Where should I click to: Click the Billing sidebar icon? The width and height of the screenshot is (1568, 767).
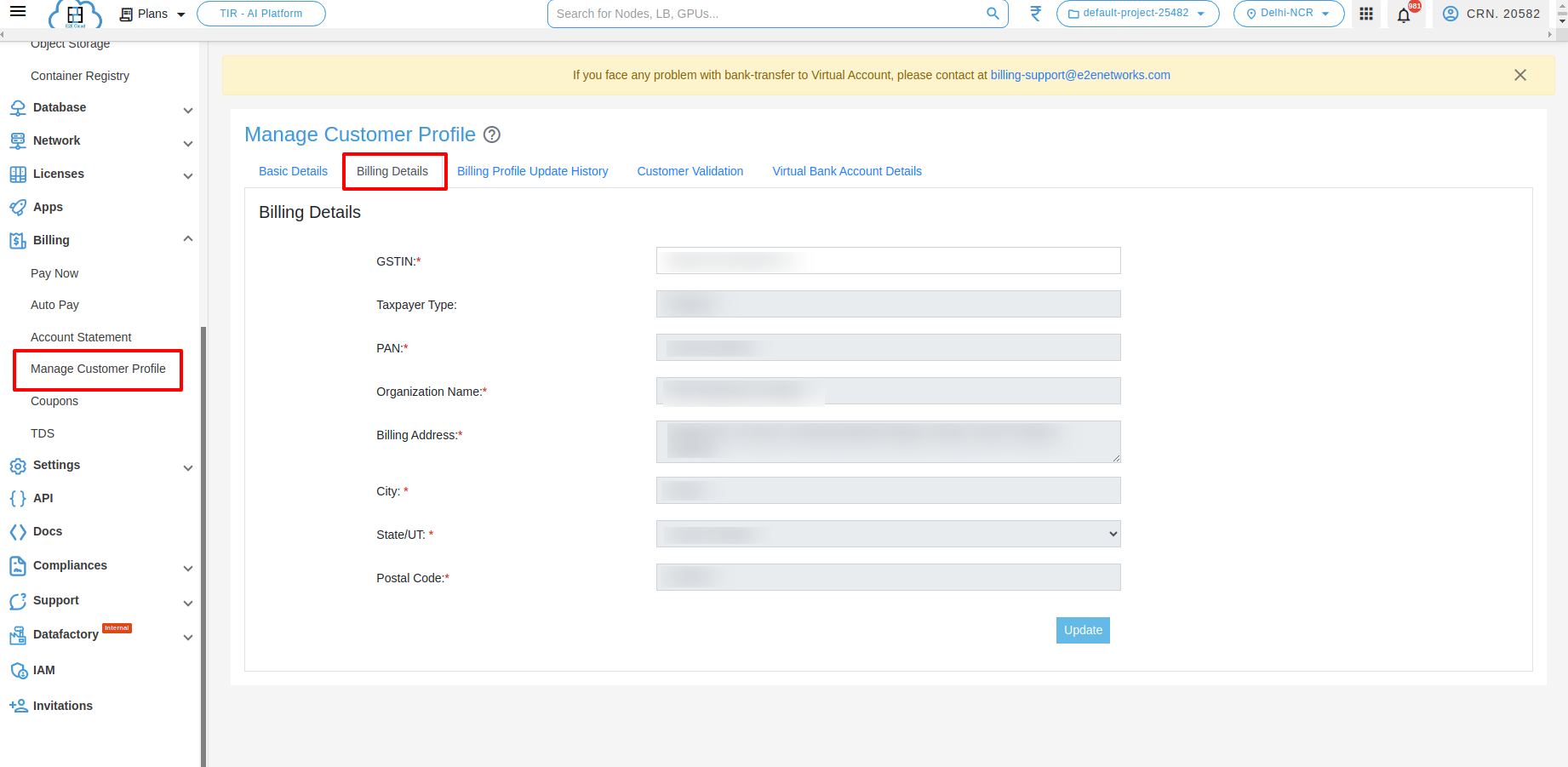[18, 241]
